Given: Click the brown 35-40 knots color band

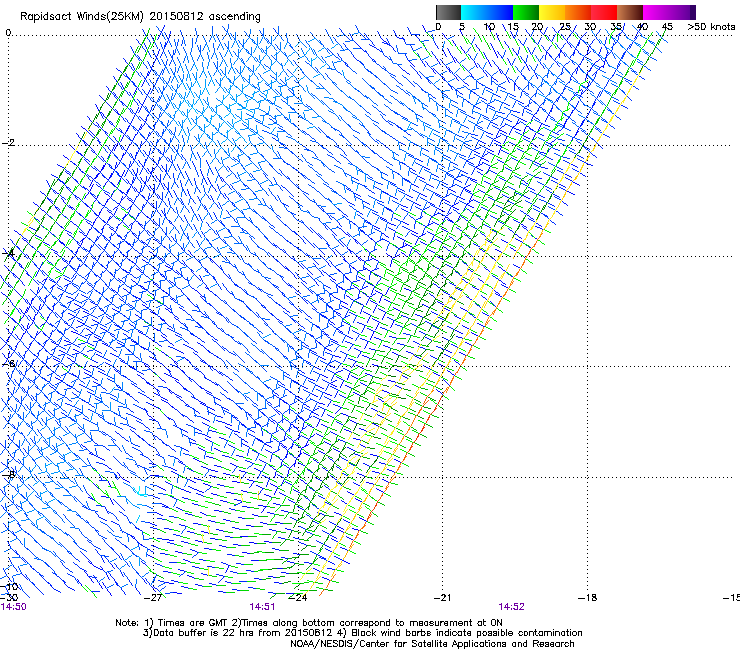Looking at the screenshot, I should coord(630,12).
